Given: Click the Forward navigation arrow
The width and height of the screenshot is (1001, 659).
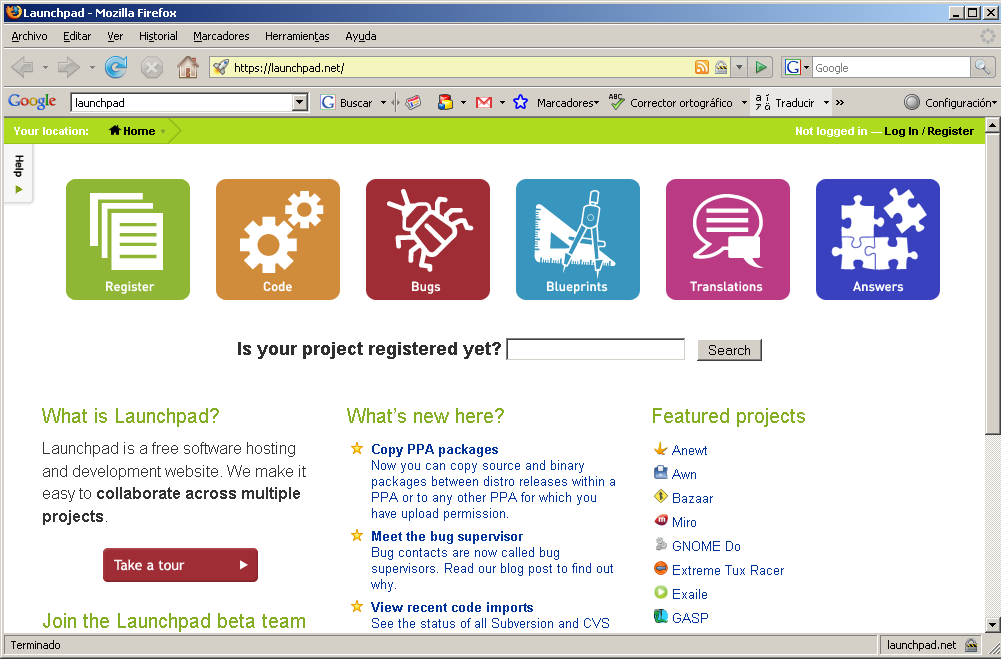Looking at the screenshot, I should 68,67.
